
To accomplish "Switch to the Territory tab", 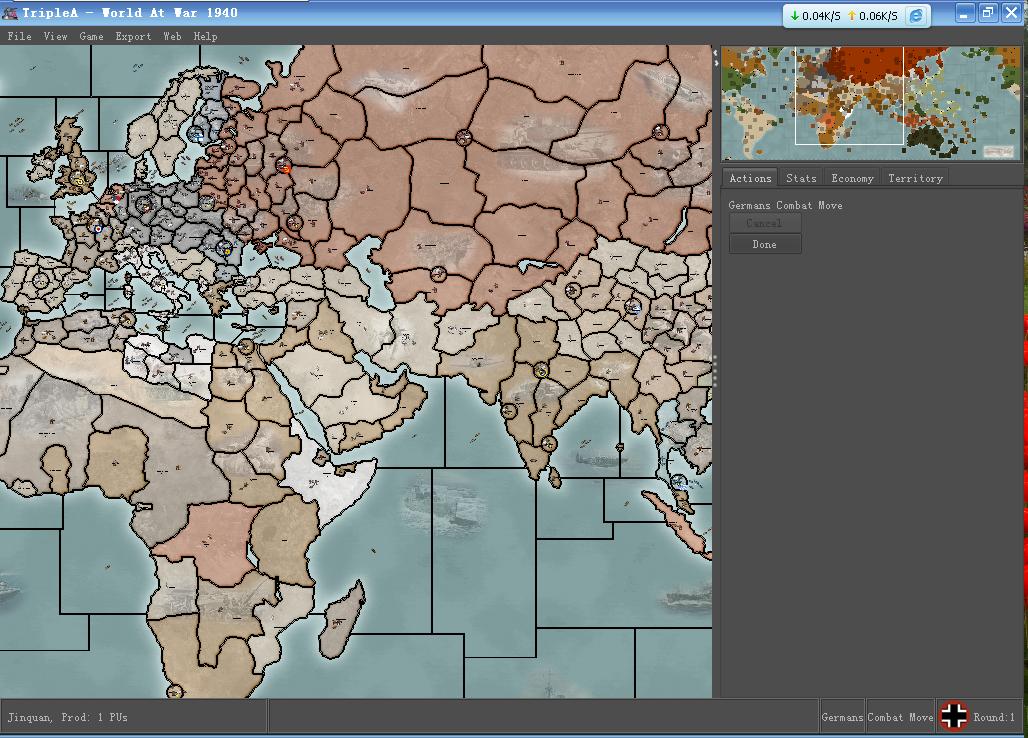I will pos(915,178).
